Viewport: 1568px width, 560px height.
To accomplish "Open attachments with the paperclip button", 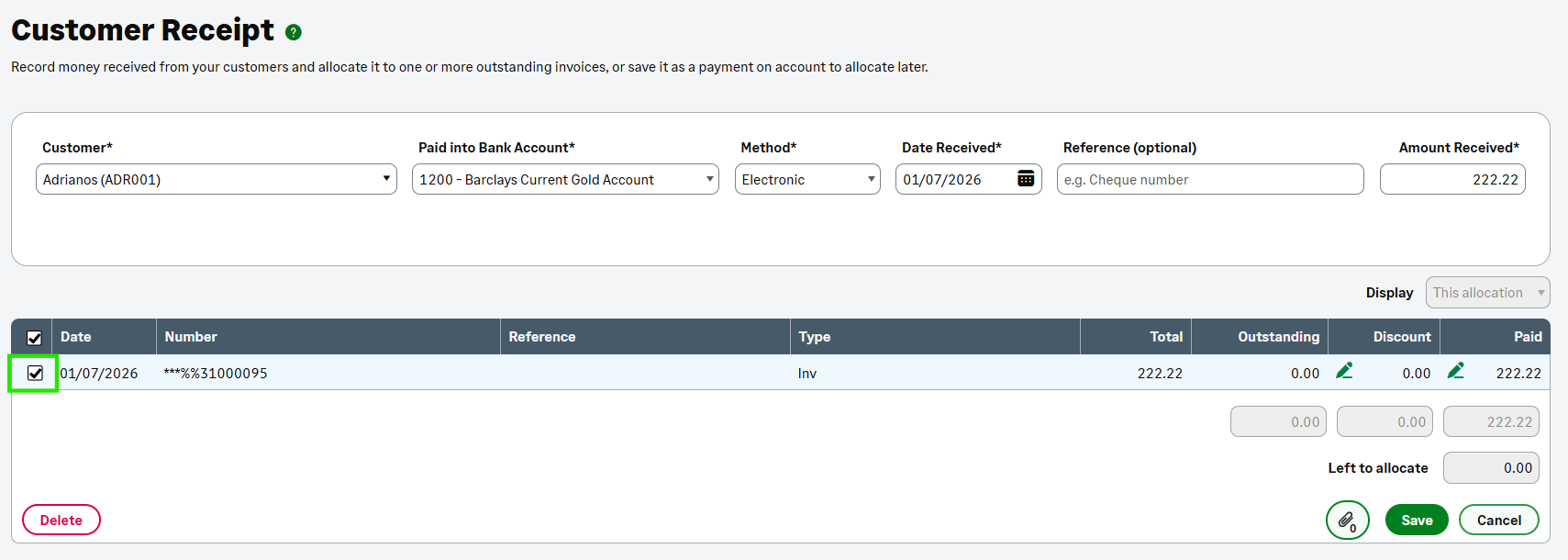I will [x=1347, y=521].
